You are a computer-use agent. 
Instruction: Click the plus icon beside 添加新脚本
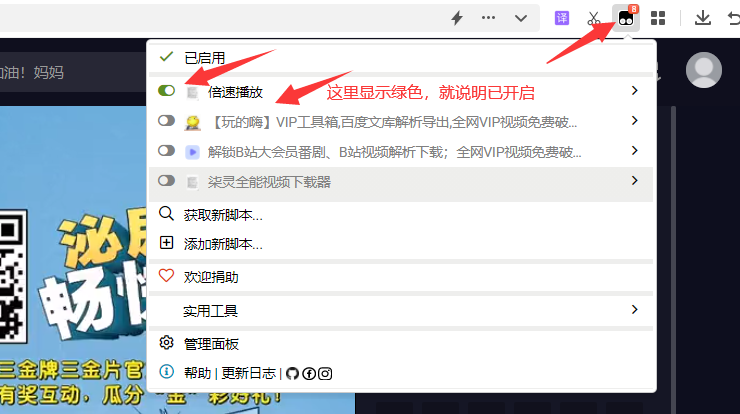[x=166, y=243]
